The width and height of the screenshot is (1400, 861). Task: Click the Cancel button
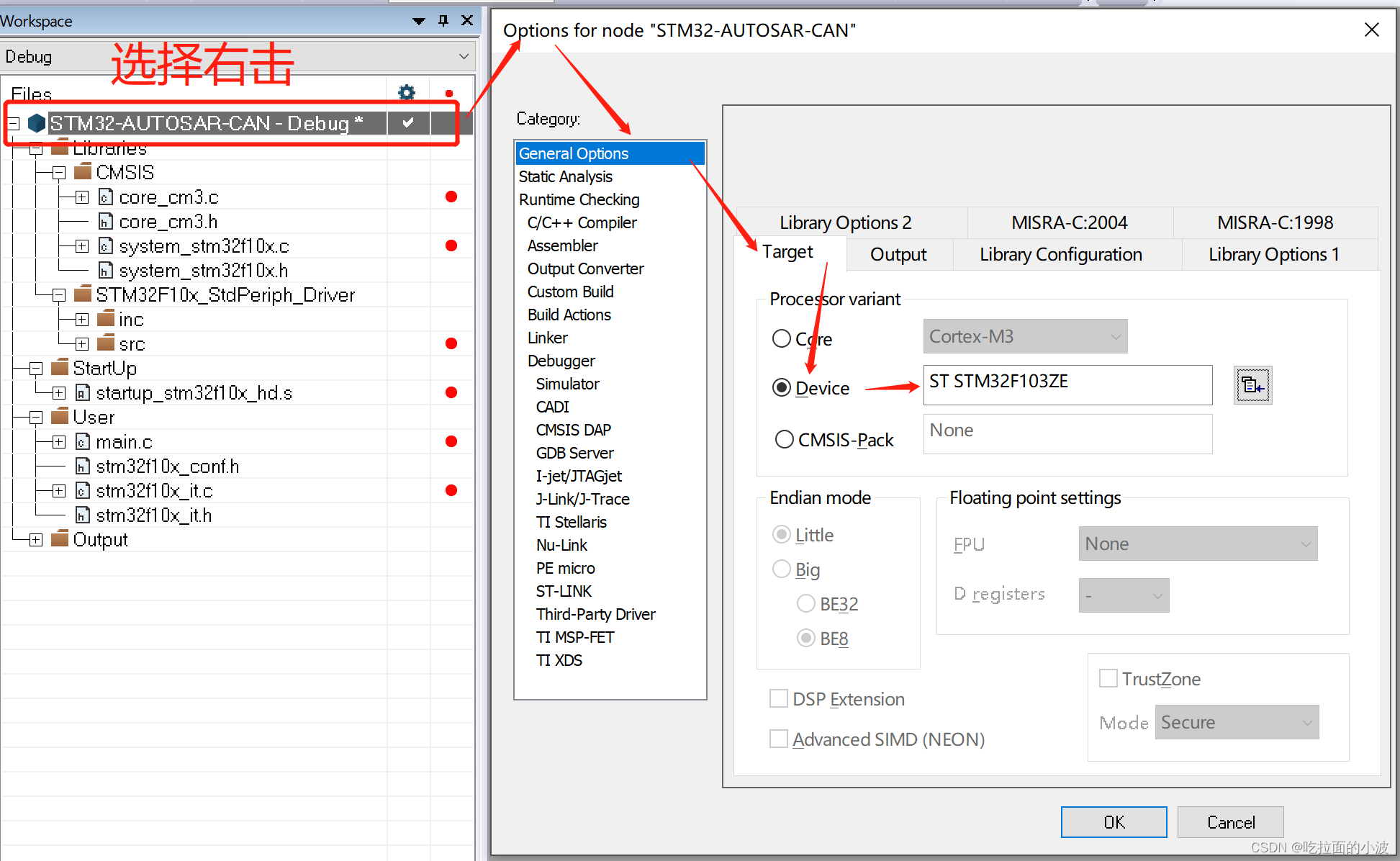(1230, 822)
